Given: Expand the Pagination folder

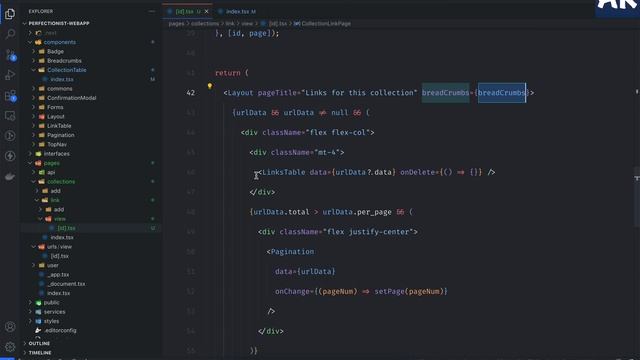Looking at the screenshot, I should [x=61, y=135].
